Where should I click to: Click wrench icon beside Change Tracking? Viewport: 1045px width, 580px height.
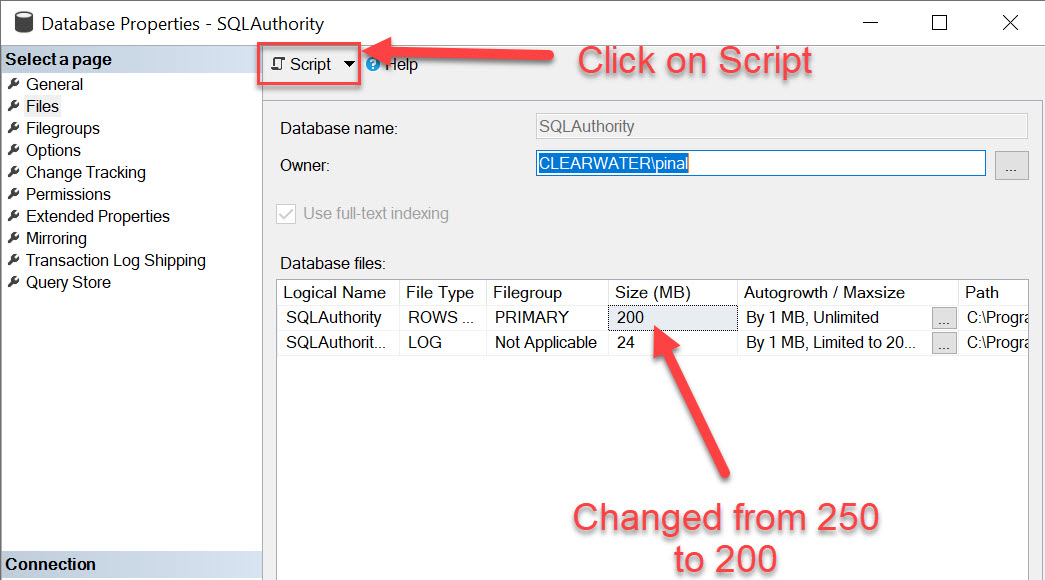pos(13,172)
